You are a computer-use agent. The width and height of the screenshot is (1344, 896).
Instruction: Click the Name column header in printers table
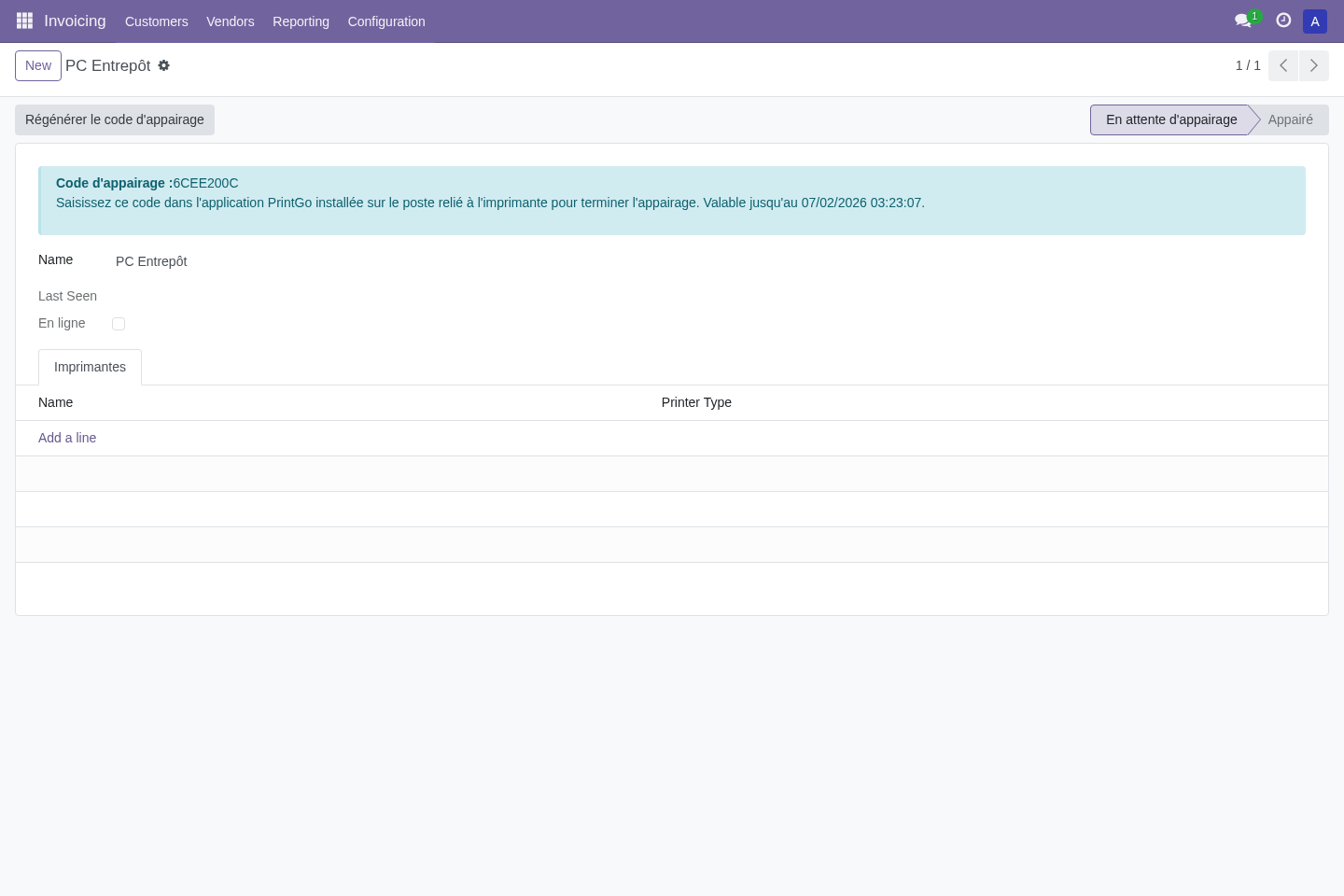point(56,402)
